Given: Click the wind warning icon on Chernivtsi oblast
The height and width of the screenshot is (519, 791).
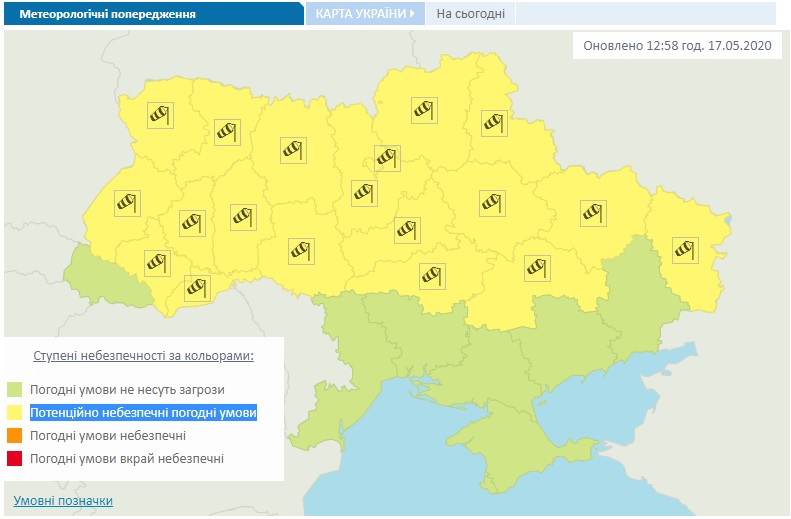Looking at the screenshot, I should tap(197, 288).
